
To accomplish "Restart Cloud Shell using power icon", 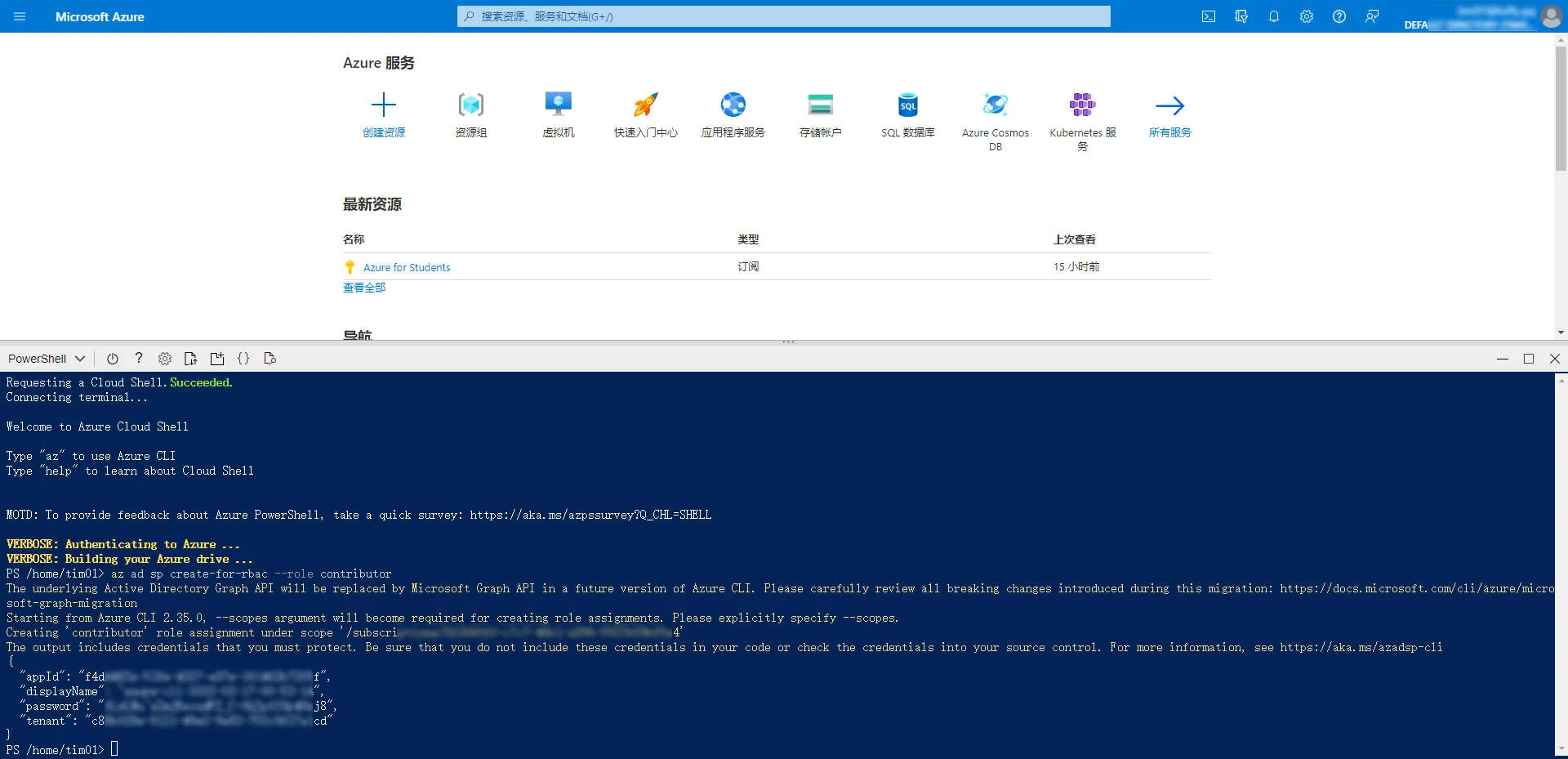I will pos(113,359).
